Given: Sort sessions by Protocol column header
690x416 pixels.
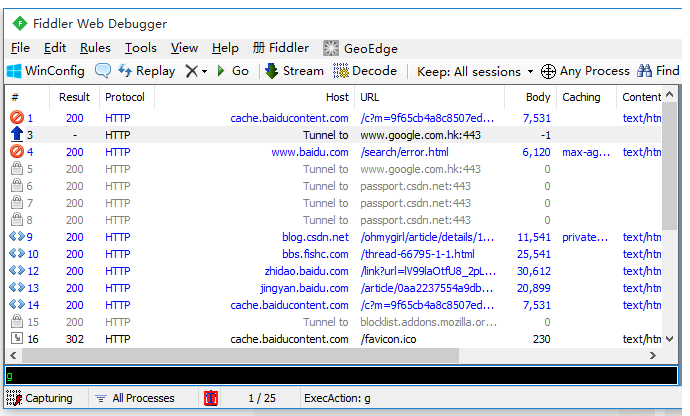Looking at the screenshot, I should [x=127, y=97].
